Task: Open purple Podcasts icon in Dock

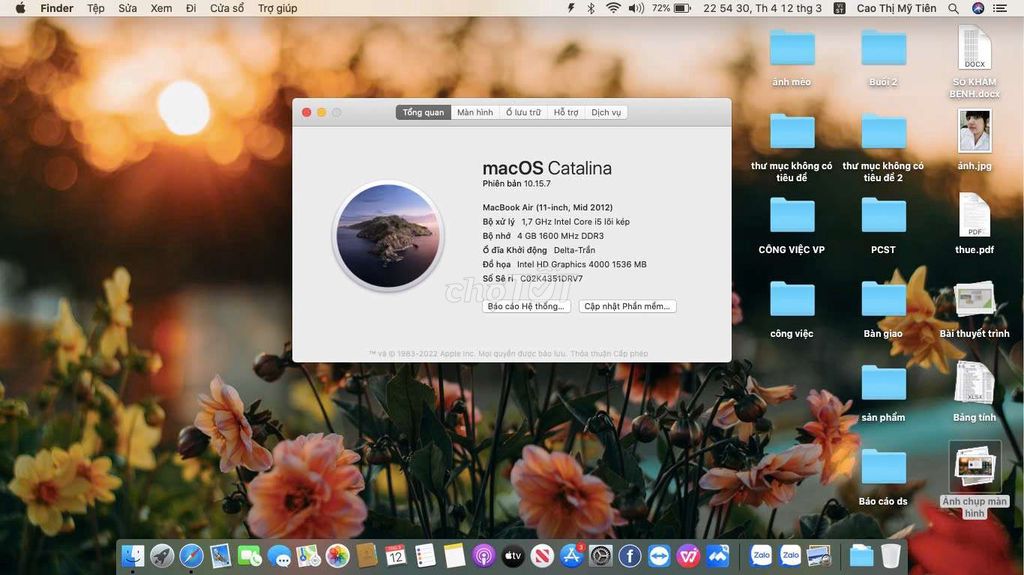Action: (484, 556)
